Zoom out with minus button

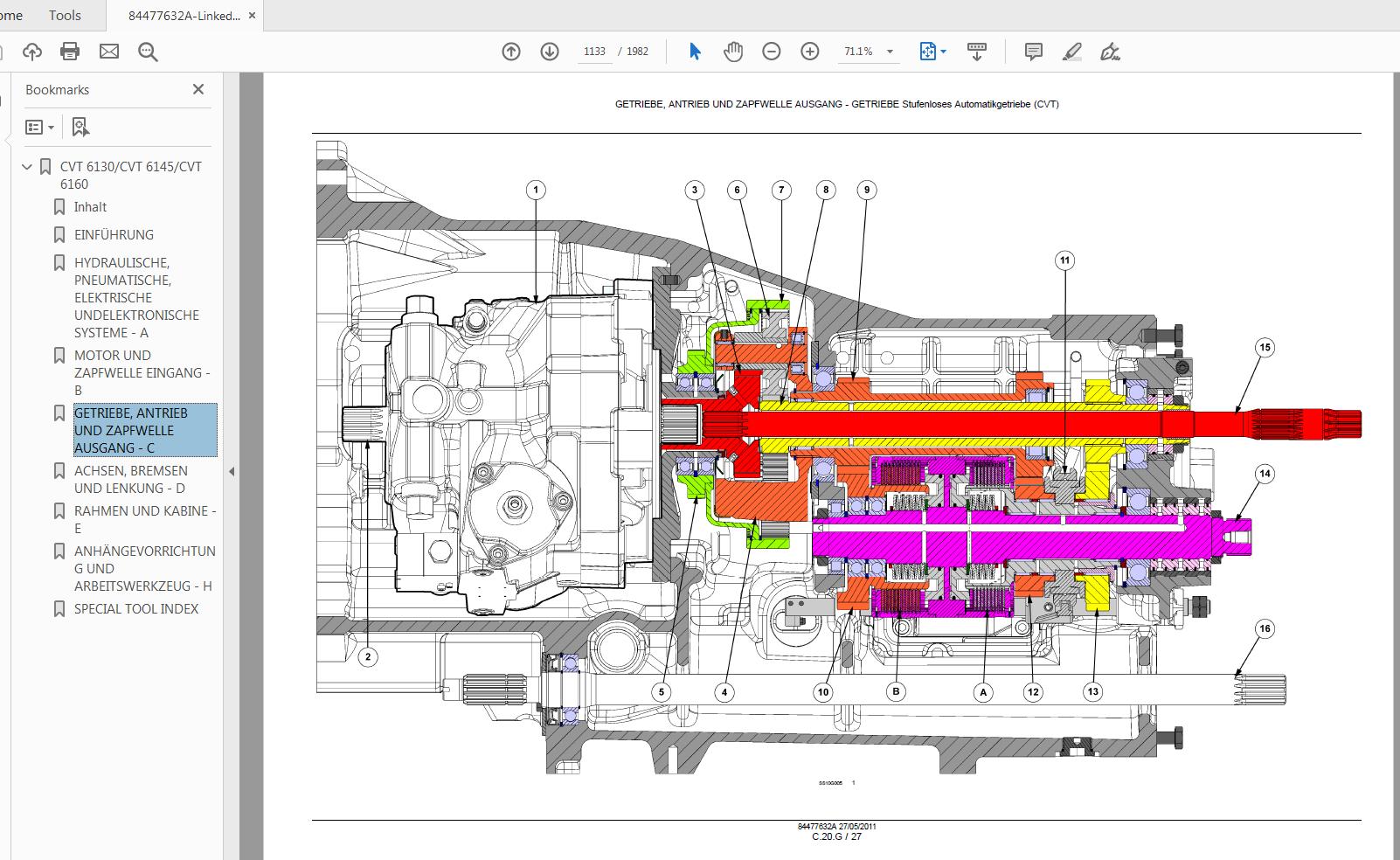[x=772, y=52]
